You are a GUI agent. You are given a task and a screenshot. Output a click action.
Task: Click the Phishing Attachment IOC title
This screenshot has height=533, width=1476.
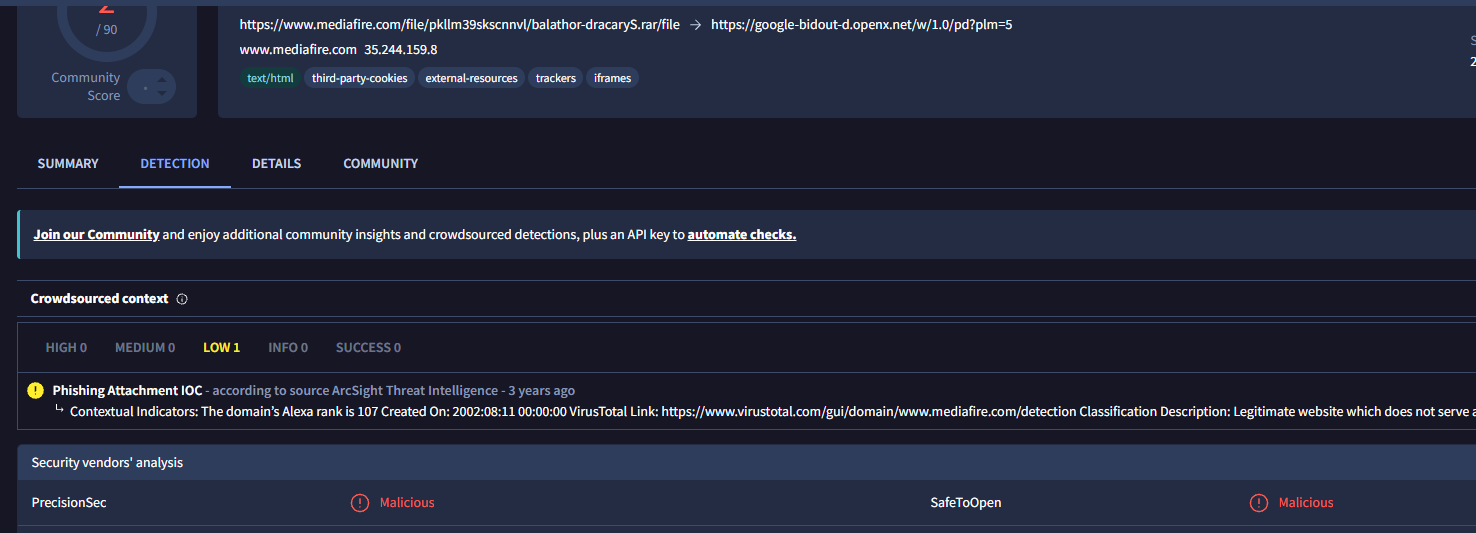pos(127,391)
